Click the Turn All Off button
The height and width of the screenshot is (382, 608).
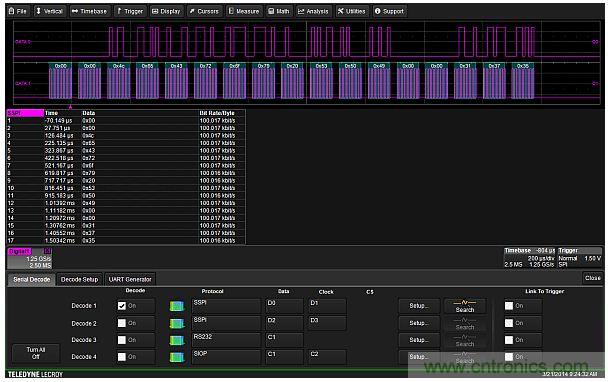click(36, 353)
